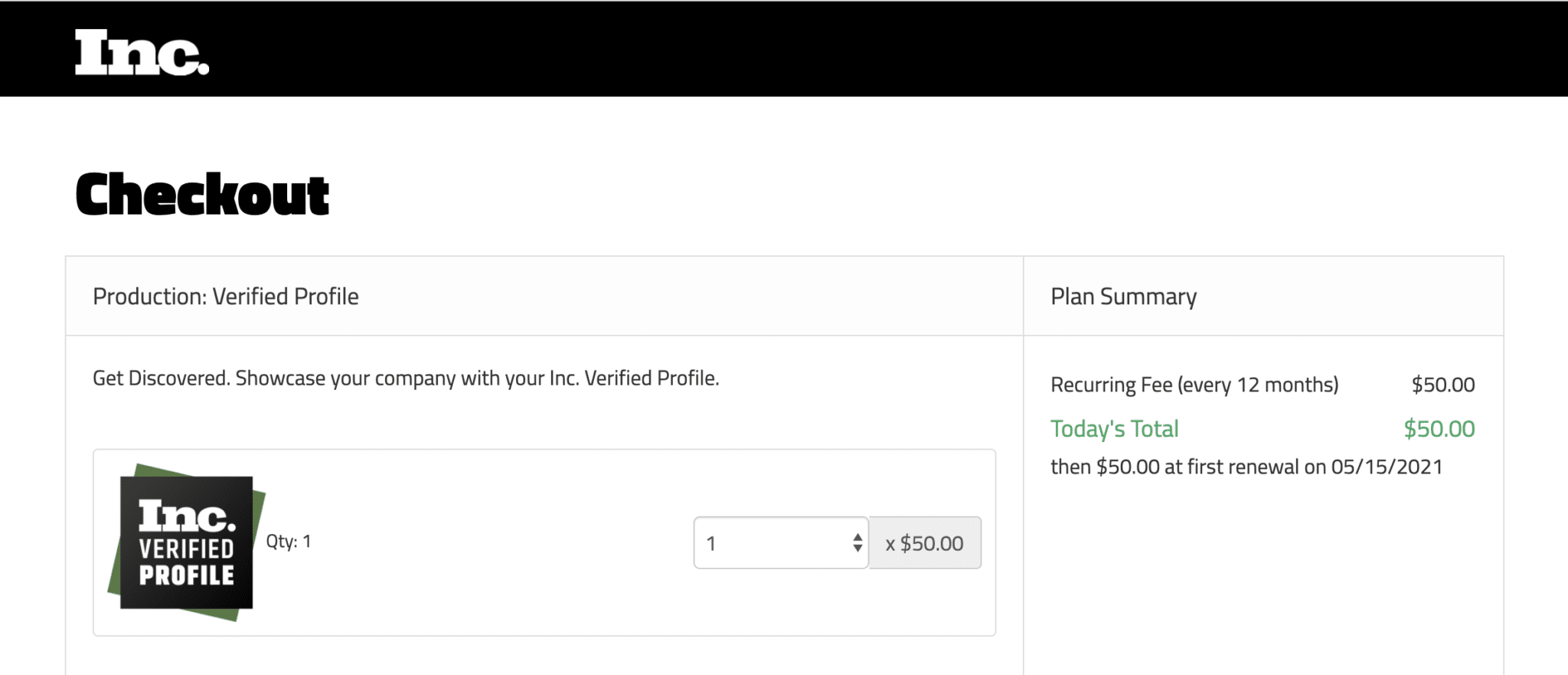
Task: Click the green $50.00 total amount
Action: (1439, 429)
